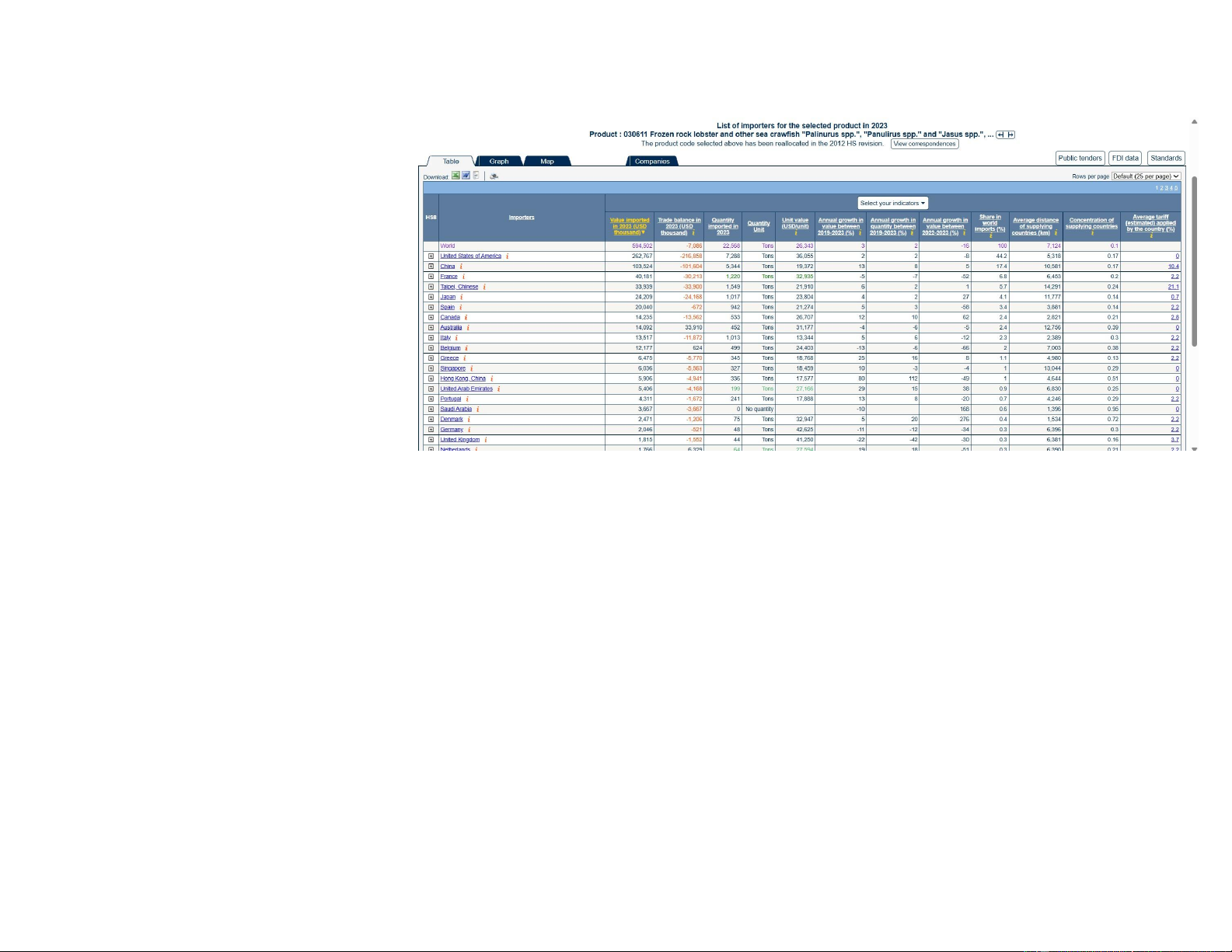This screenshot has height=952, width=1232.
Task: Click World value imported 594,502
Action: [642, 246]
